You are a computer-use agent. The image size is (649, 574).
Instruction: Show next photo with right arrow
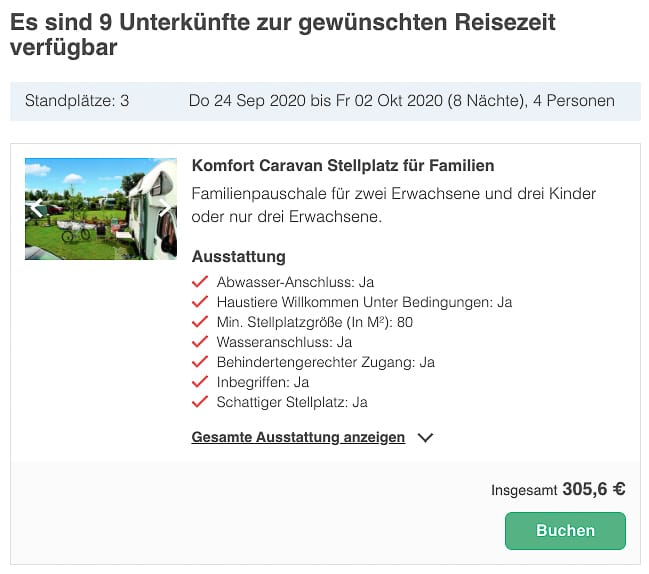165,208
